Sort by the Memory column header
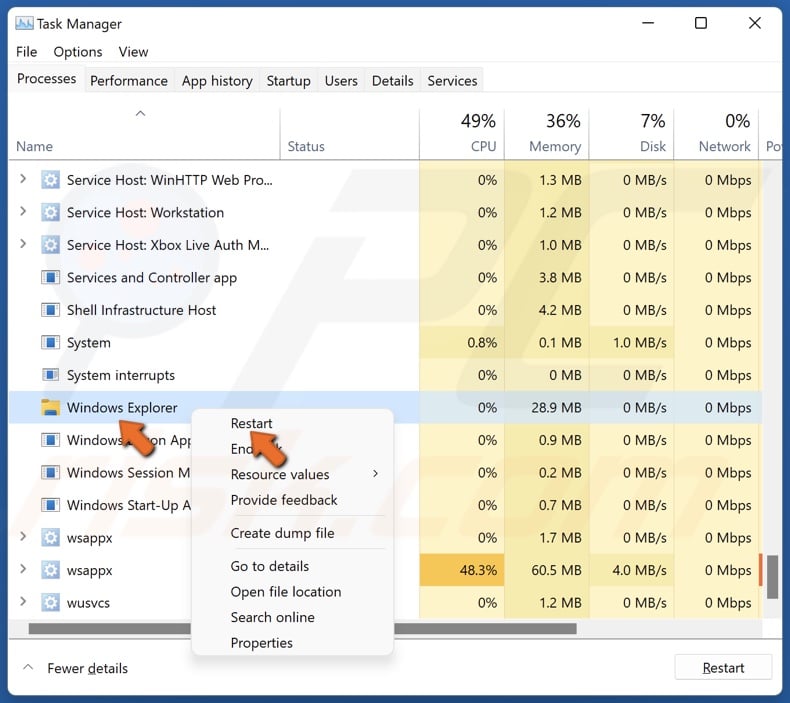This screenshot has height=703, width=790. click(x=547, y=134)
